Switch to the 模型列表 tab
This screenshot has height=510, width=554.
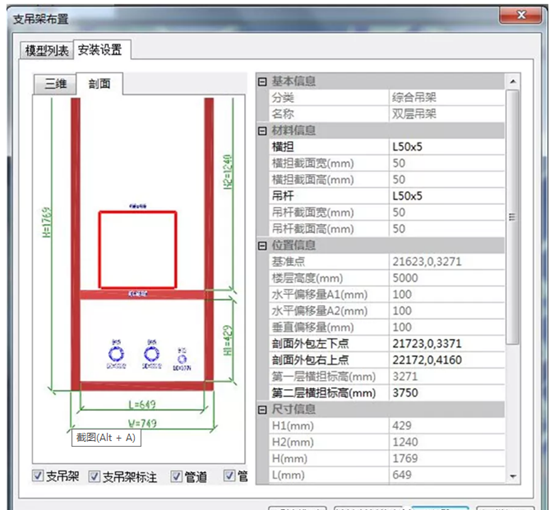47,51
